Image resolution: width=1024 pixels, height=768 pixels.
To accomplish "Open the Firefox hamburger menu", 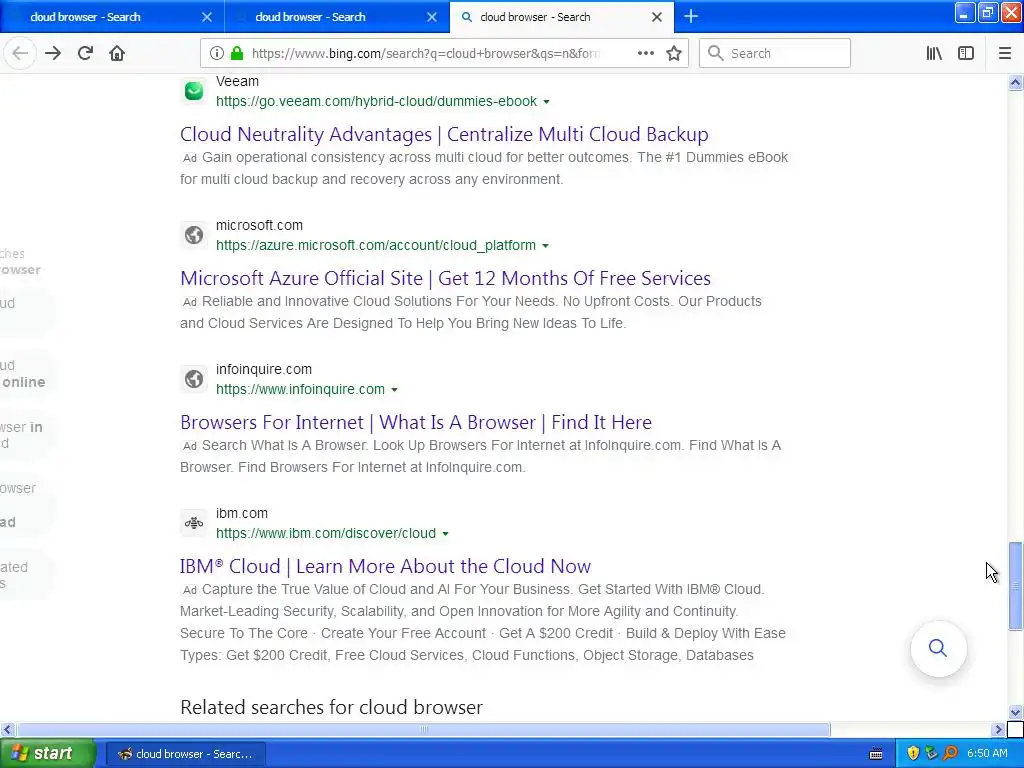I will (1004, 54).
